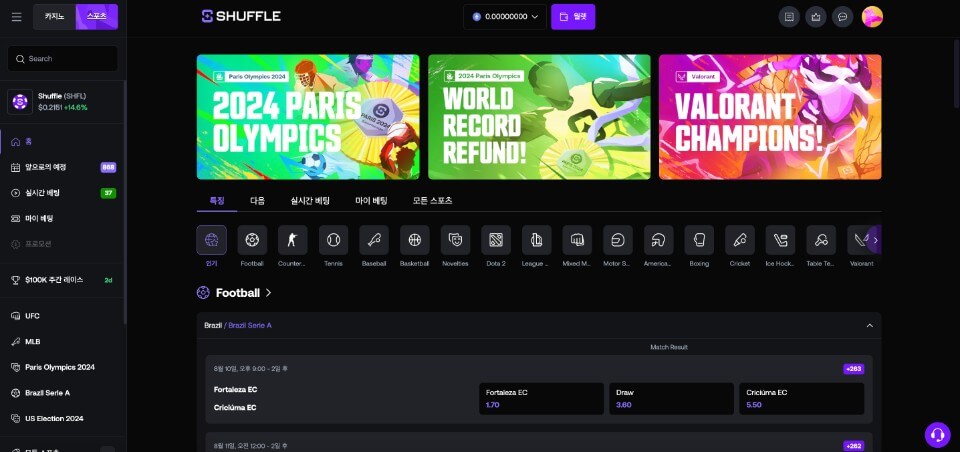The width and height of the screenshot is (960, 452).
Task: Select the 모든 스포츠 tab
Action: (432, 201)
